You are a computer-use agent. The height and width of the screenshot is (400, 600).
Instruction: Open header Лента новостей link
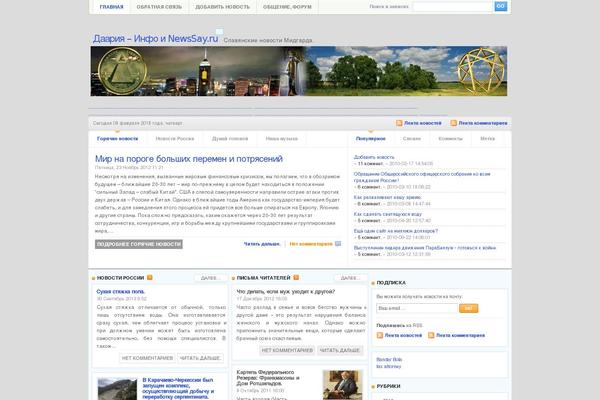tap(422, 123)
